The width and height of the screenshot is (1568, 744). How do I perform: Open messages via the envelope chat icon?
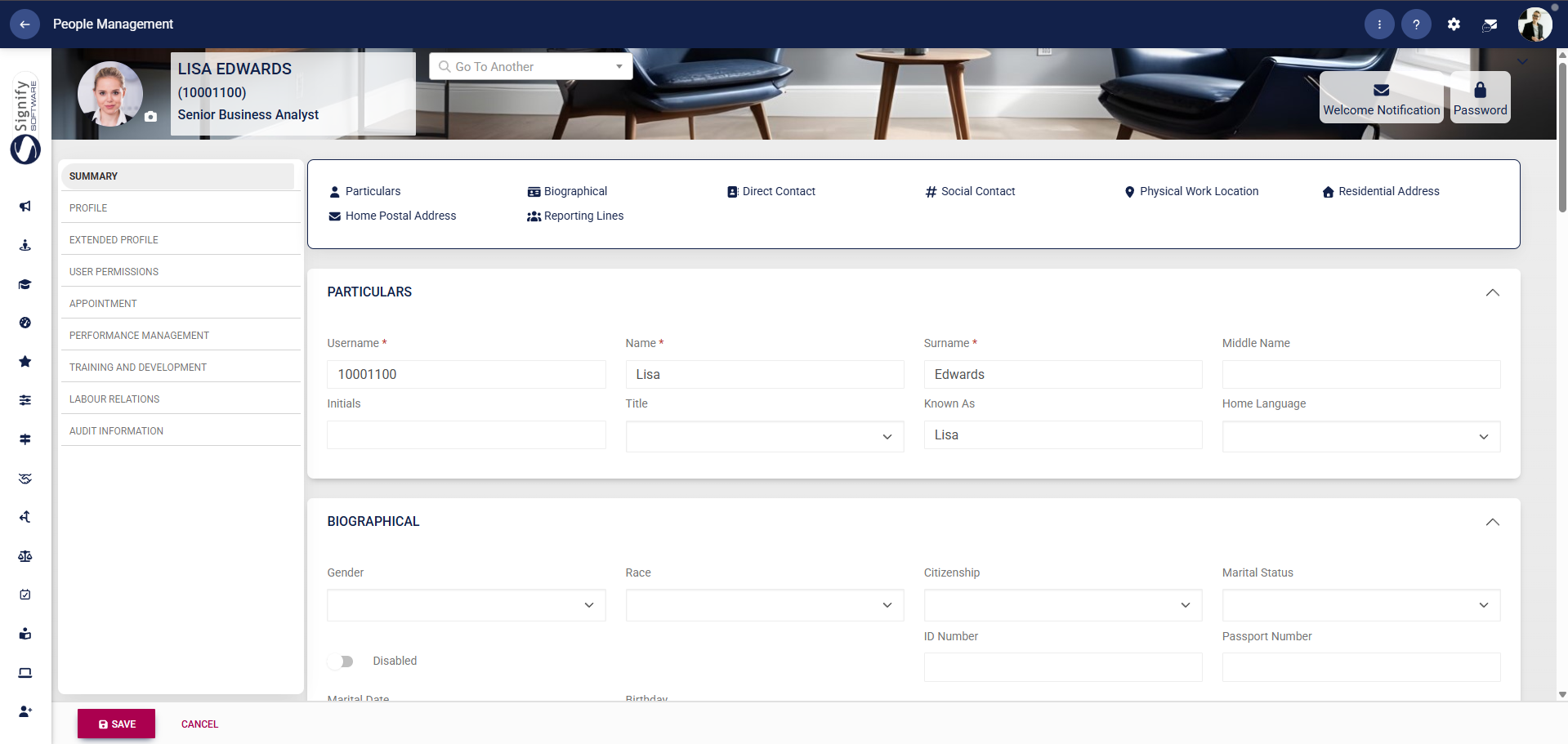[1490, 24]
